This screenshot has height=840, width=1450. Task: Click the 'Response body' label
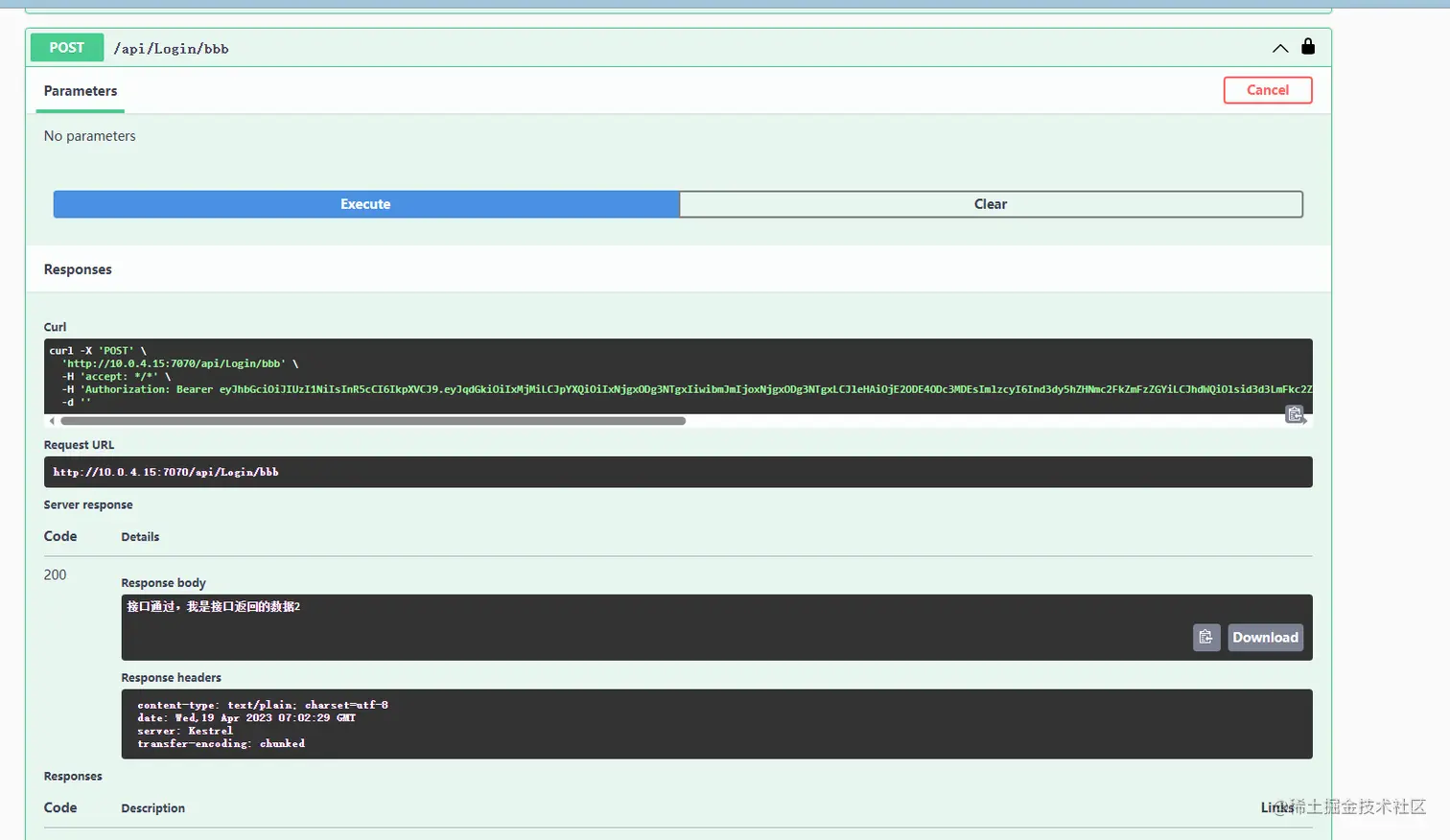point(163,583)
